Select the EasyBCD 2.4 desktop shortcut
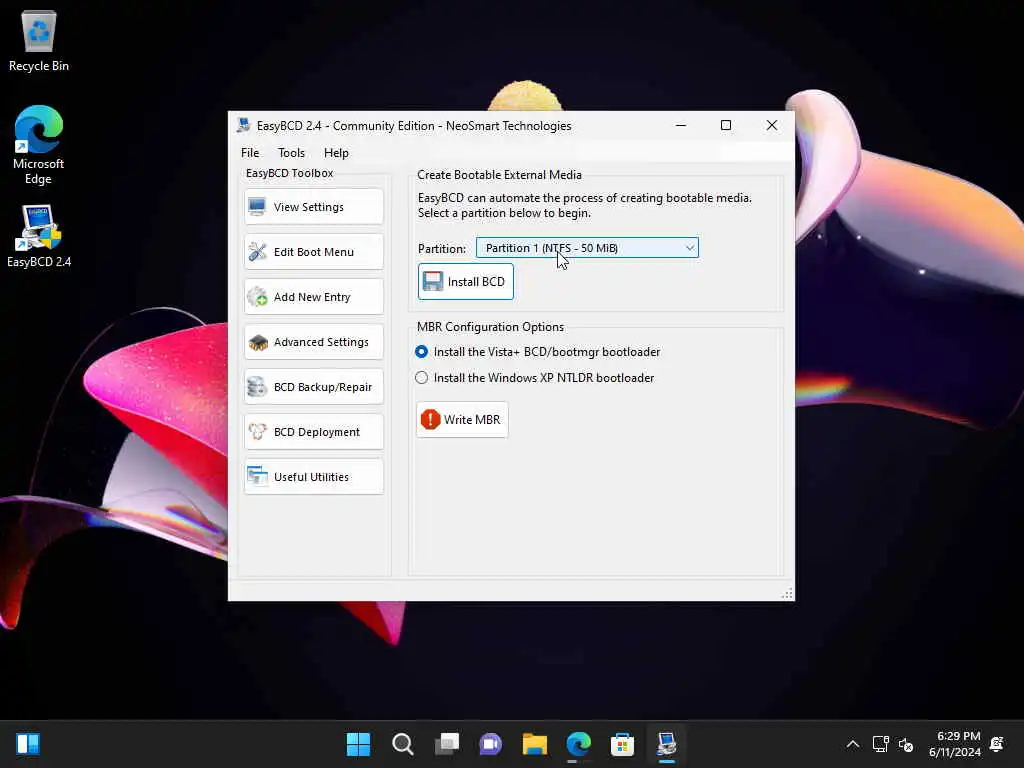 (39, 236)
